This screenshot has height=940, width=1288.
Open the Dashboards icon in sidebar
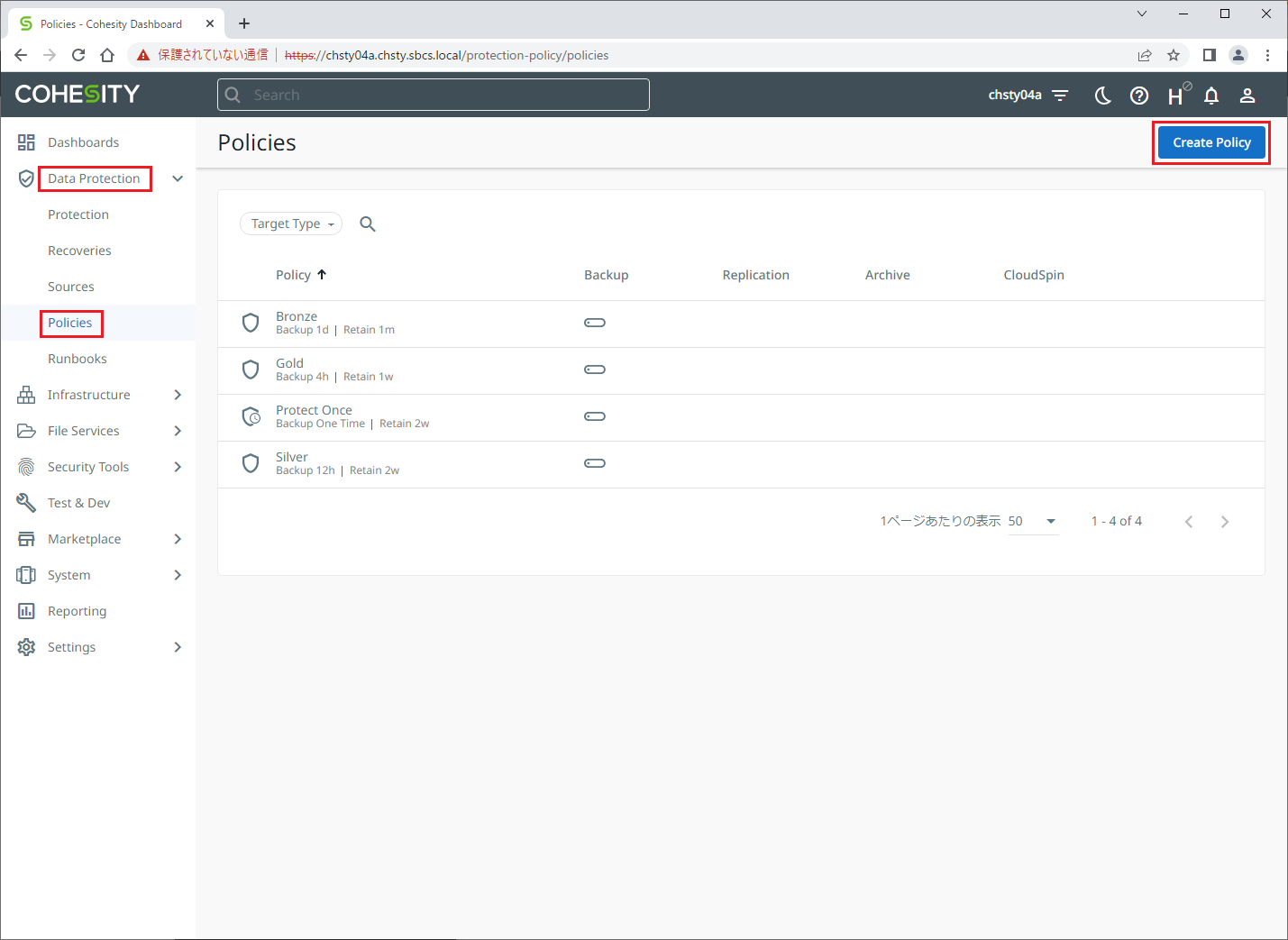click(x=26, y=142)
